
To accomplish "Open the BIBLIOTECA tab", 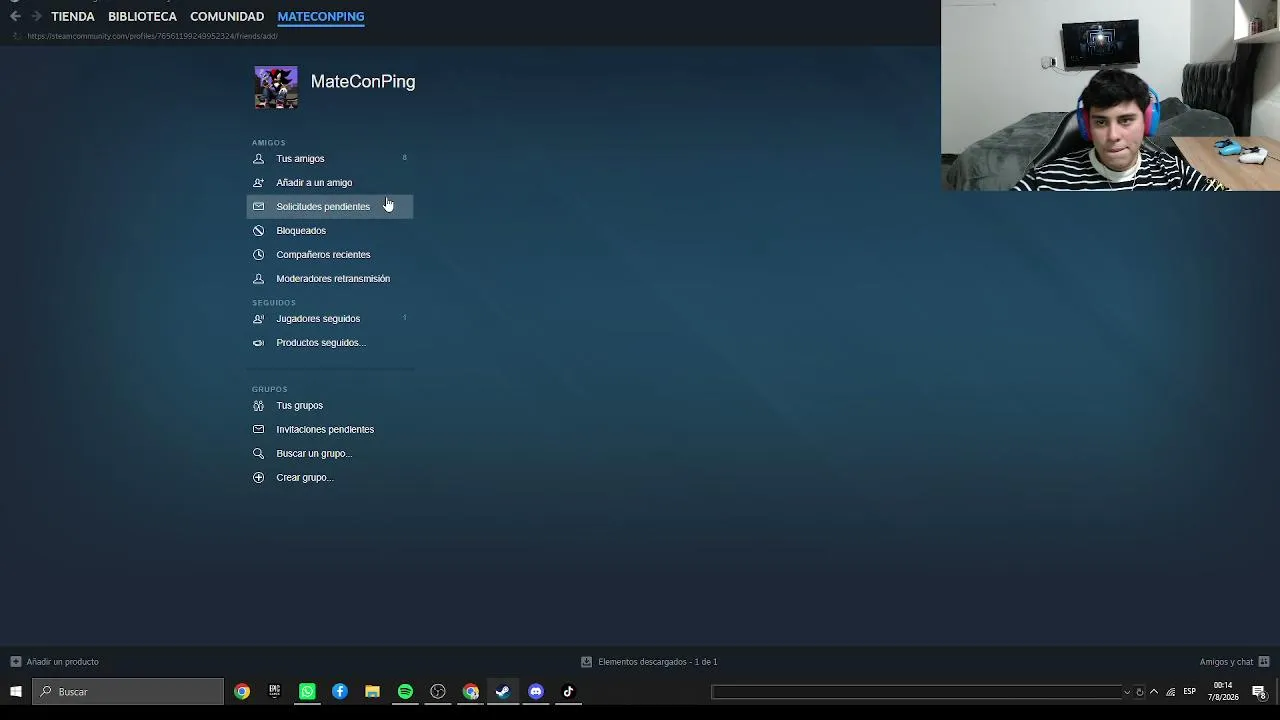I will (142, 16).
